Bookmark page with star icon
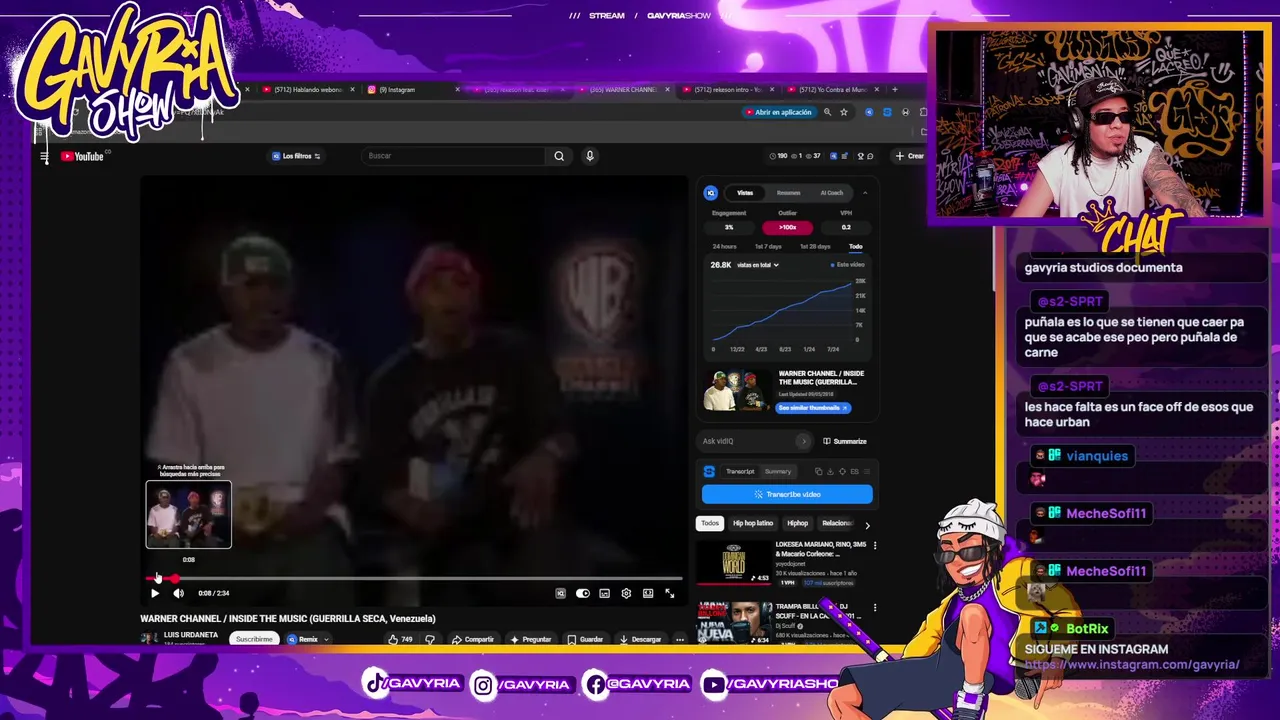 (844, 112)
